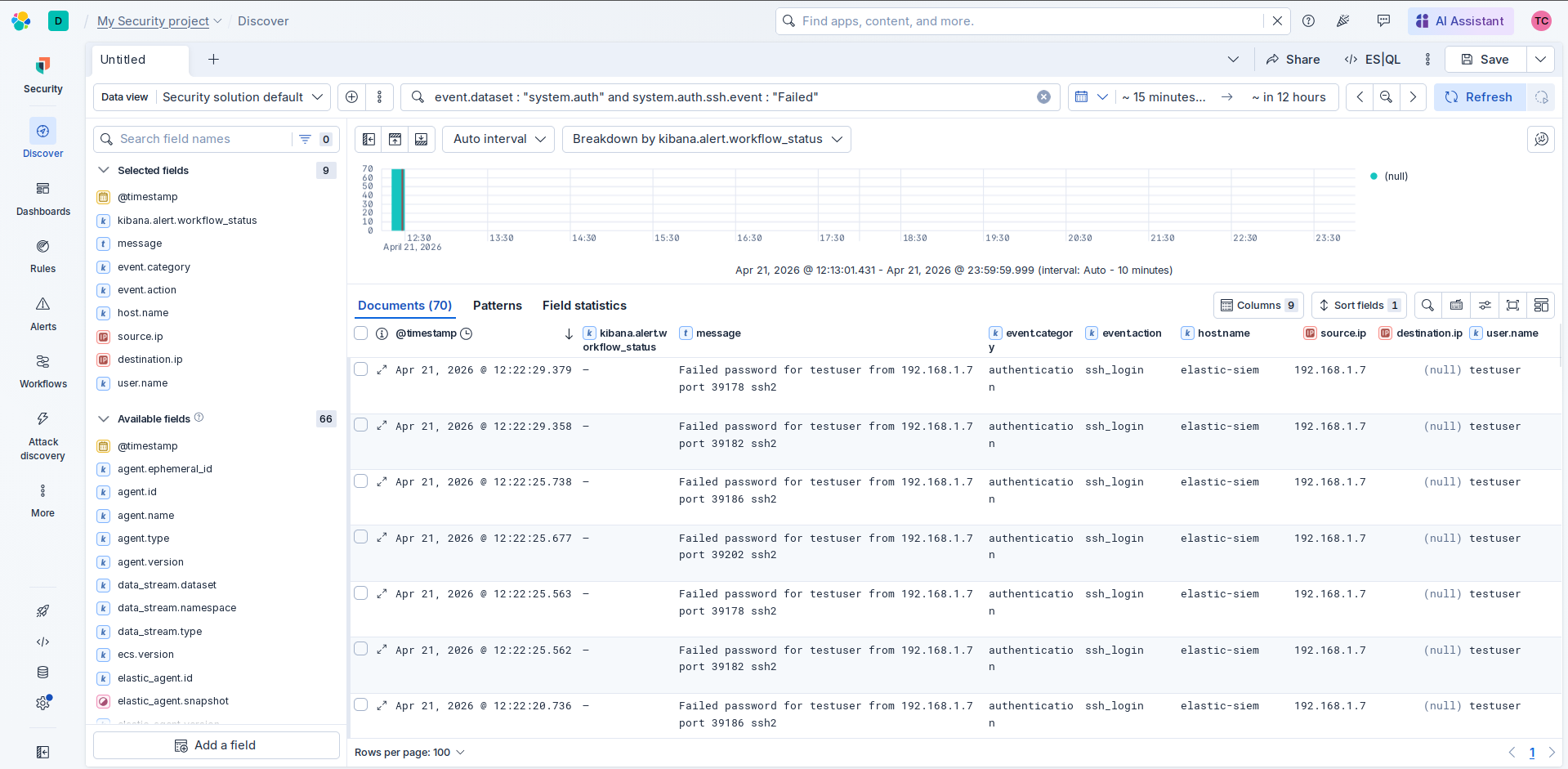
Task: Select the first document row checkbox
Action: pyautogui.click(x=360, y=369)
